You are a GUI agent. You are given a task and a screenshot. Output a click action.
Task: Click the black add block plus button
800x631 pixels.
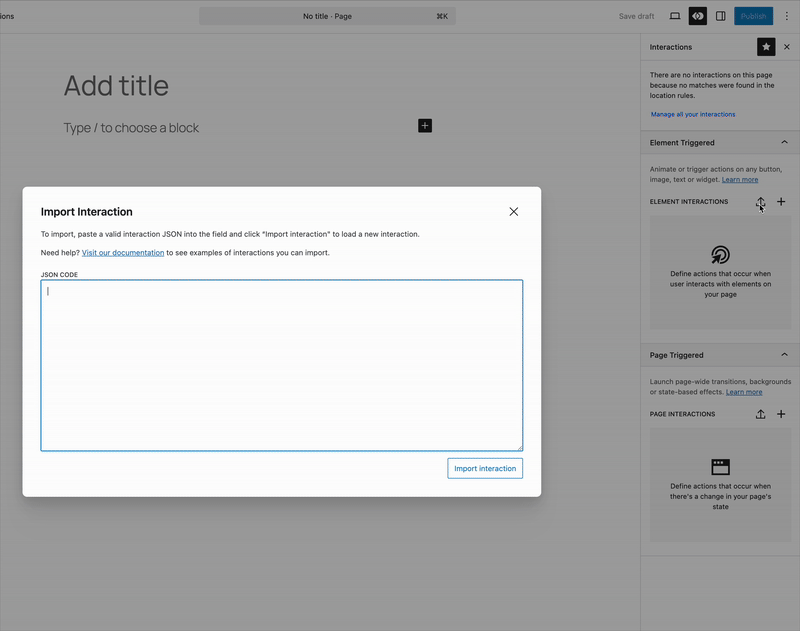(x=424, y=125)
